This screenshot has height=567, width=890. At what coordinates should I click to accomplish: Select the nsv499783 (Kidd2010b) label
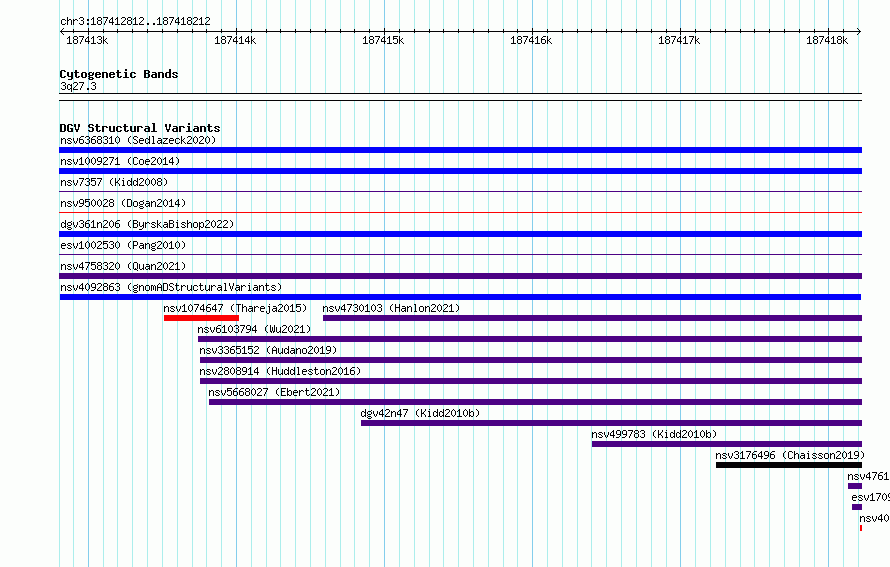coord(654,434)
